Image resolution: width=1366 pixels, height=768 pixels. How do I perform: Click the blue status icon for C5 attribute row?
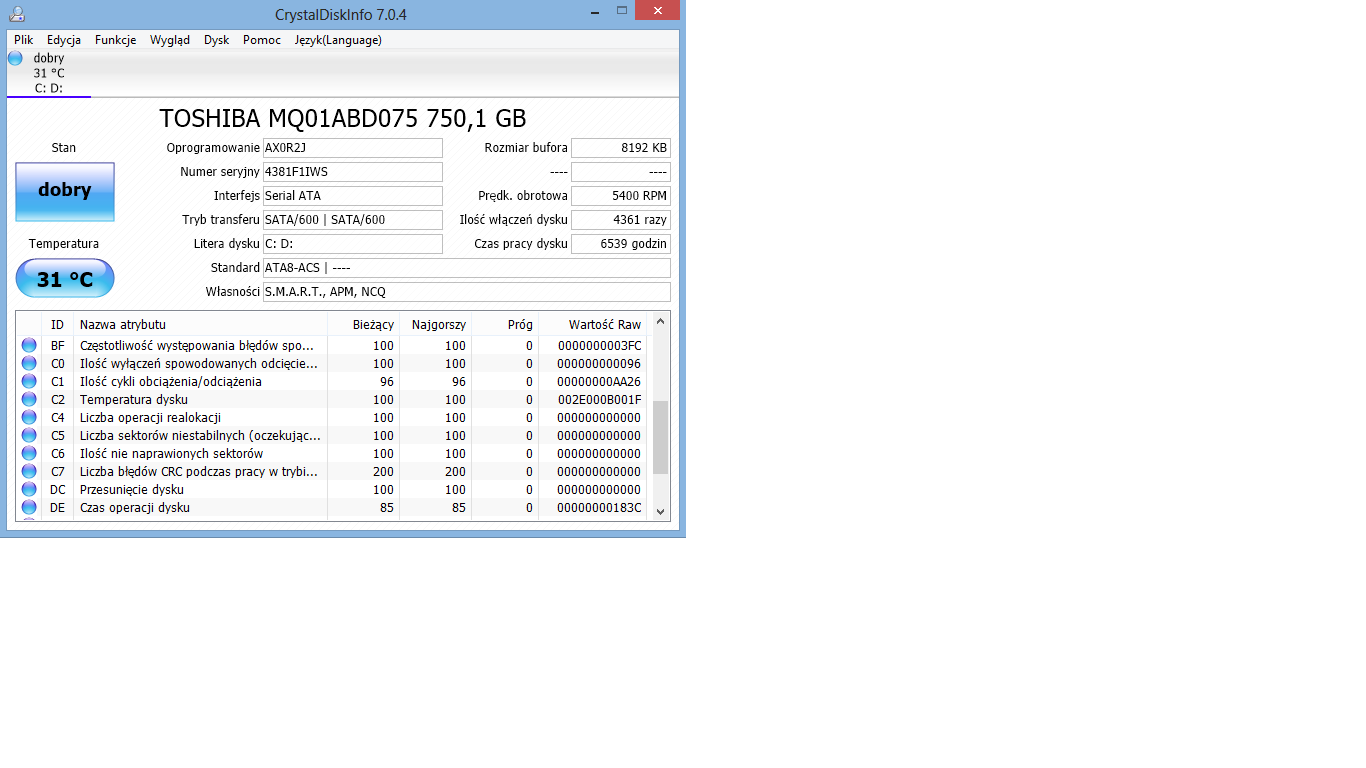(29, 435)
